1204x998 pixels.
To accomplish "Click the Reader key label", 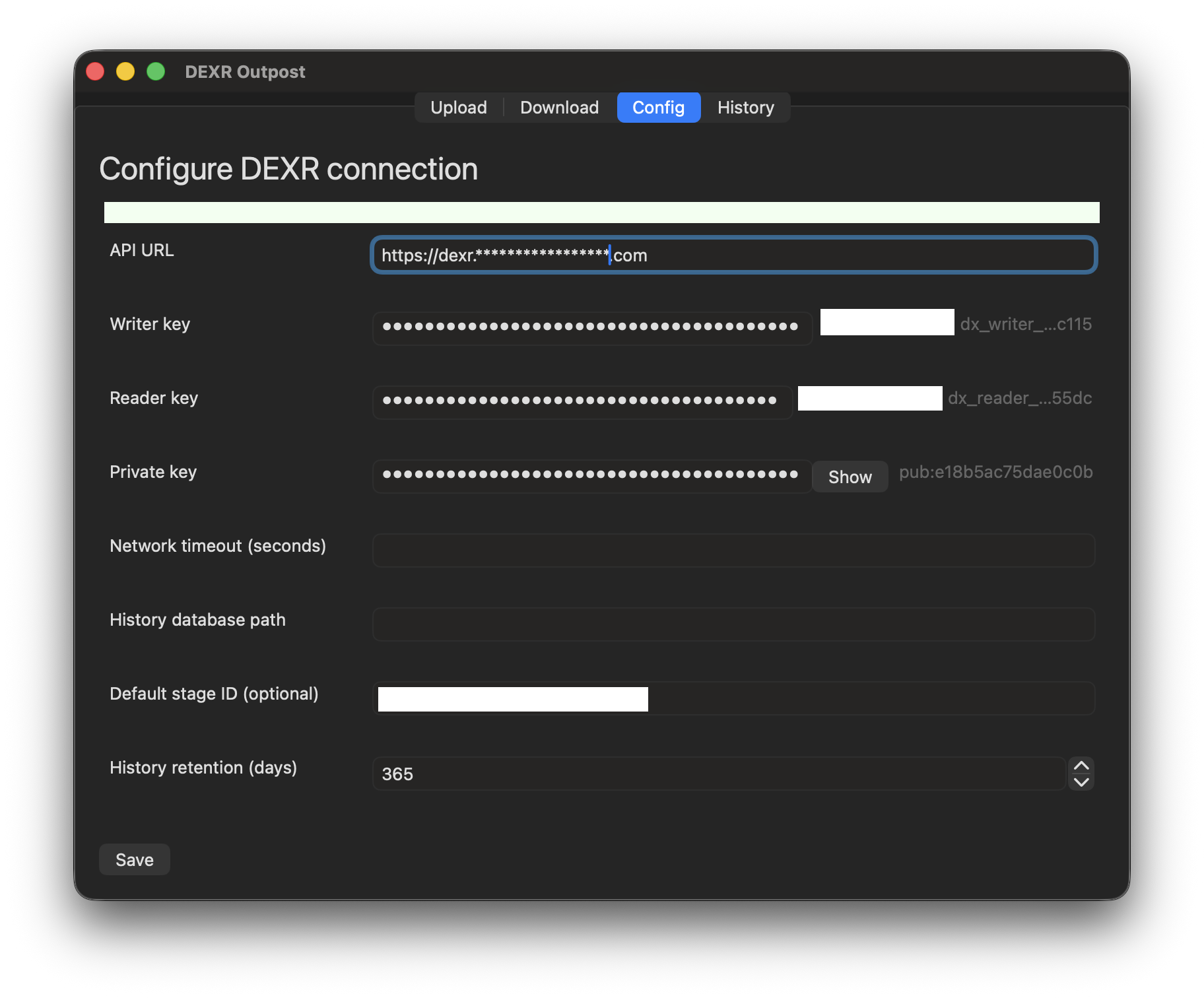I will coord(154,398).
